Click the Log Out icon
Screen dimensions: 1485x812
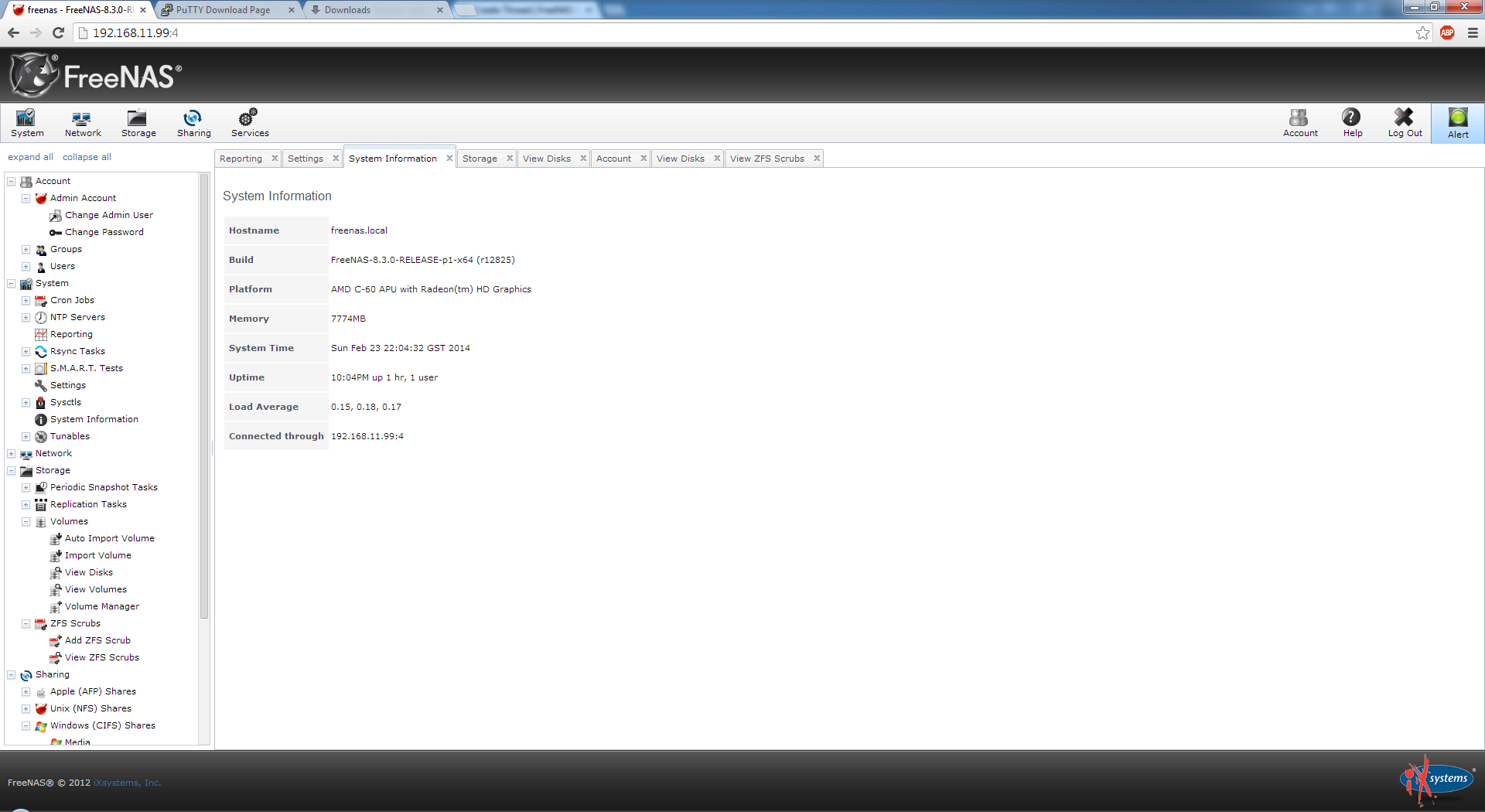coord(1405,123)
